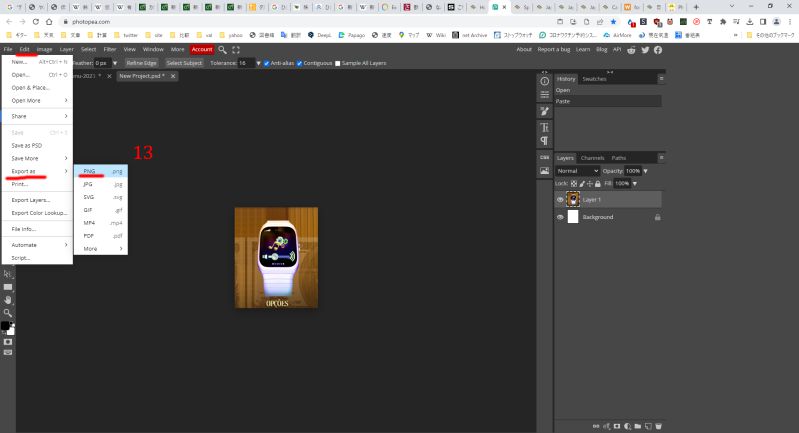Click the red Account button
This screenshot has height=433, width=799.
[x=202, y=49]
